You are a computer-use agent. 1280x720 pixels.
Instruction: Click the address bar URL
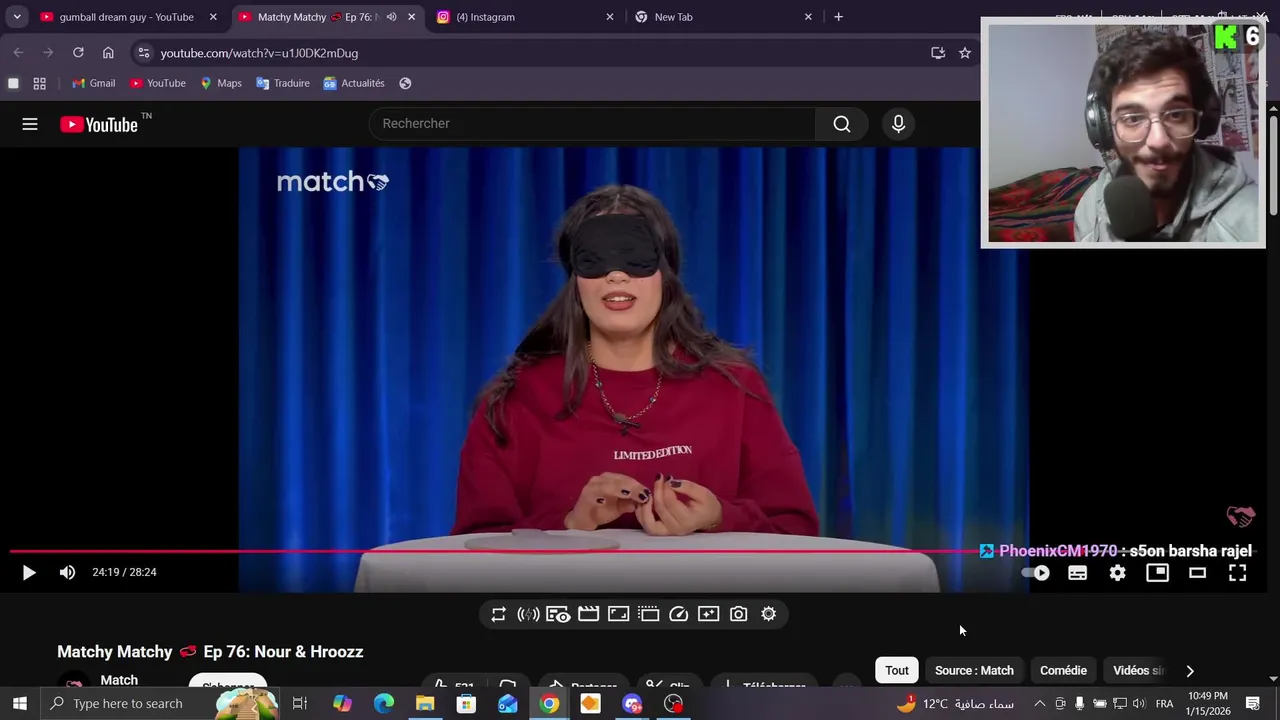click(x=259, y=53)
